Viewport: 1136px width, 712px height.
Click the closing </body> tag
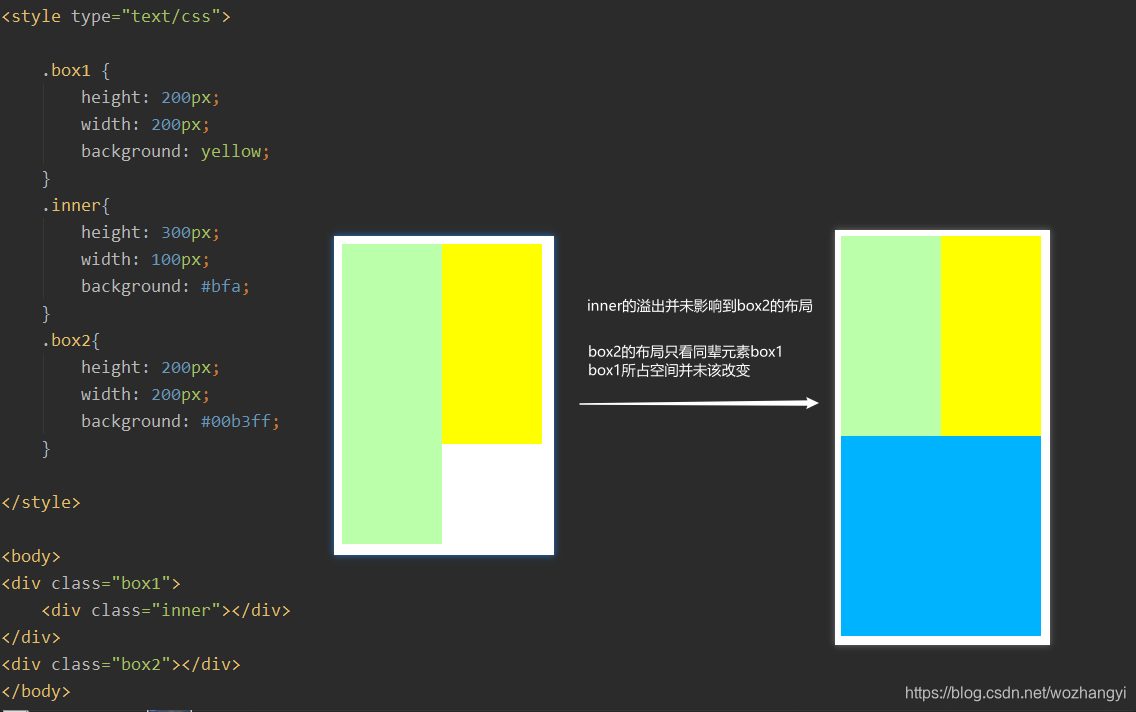(x=36, y=691)
